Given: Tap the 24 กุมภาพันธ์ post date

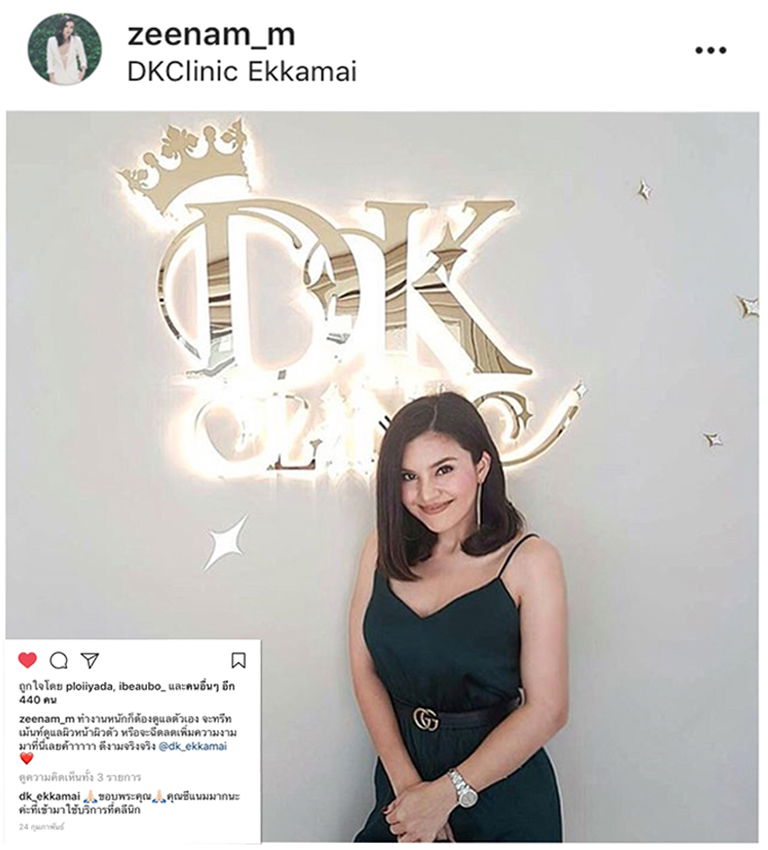Looking at the screenshot, I should (41, 827).
